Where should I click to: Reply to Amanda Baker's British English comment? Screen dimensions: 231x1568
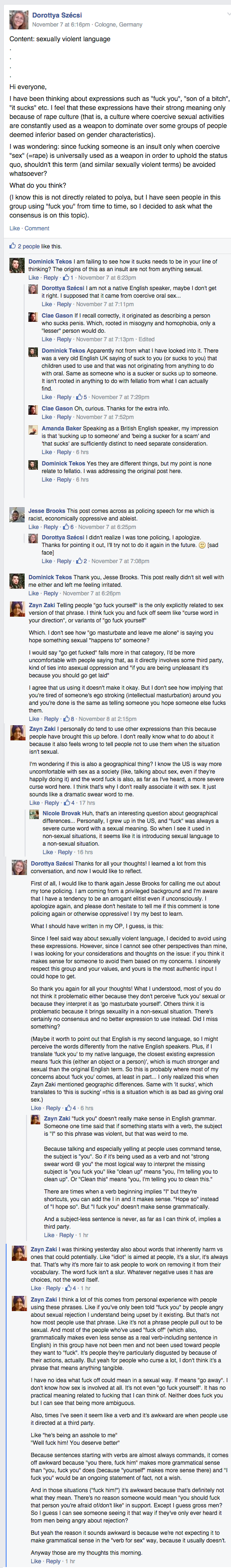[x=64, y=452]
